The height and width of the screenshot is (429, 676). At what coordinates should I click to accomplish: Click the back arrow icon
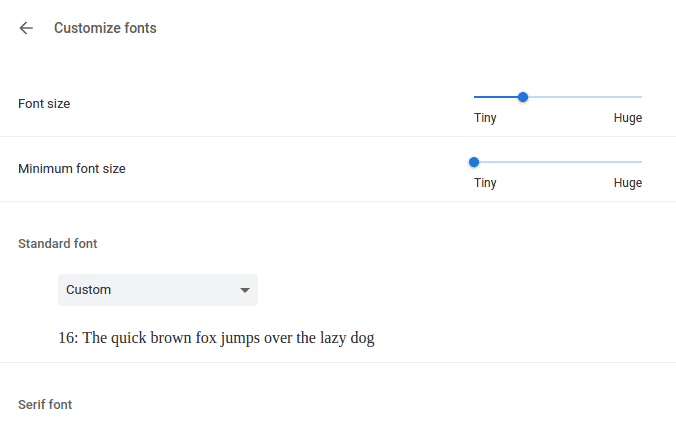[x=26, y=28]
